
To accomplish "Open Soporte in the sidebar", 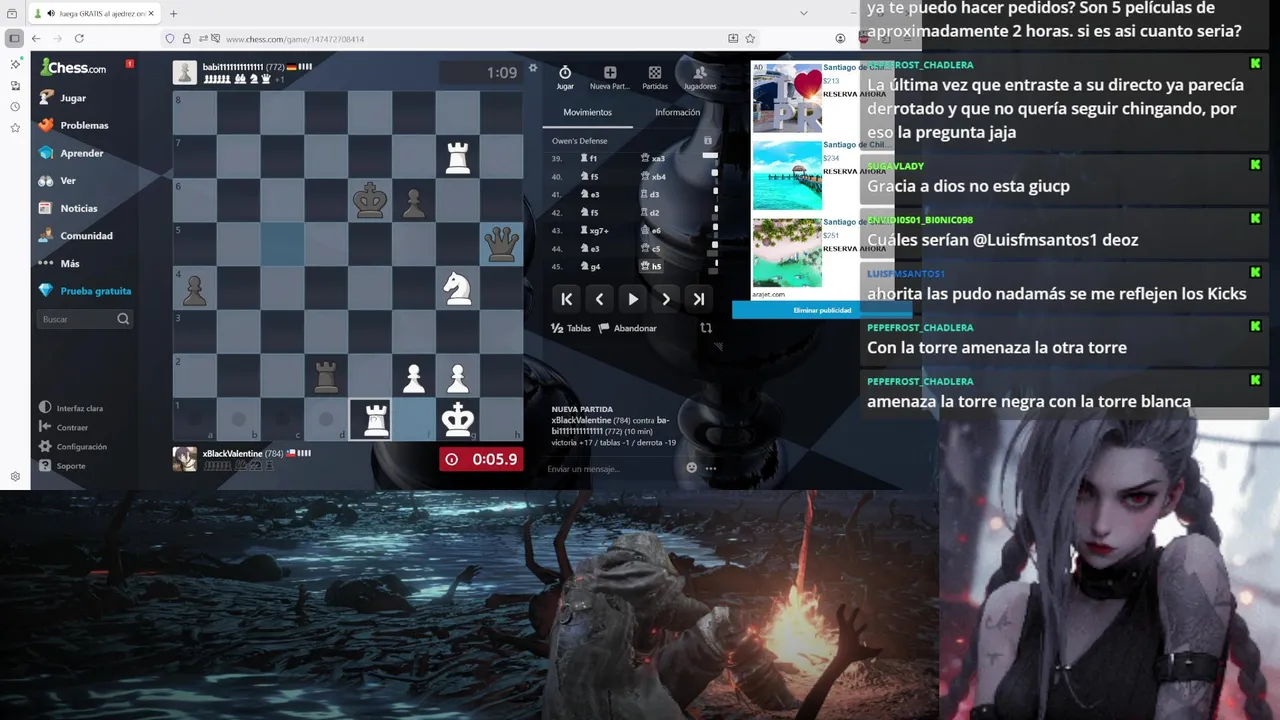I will point(62,465).
